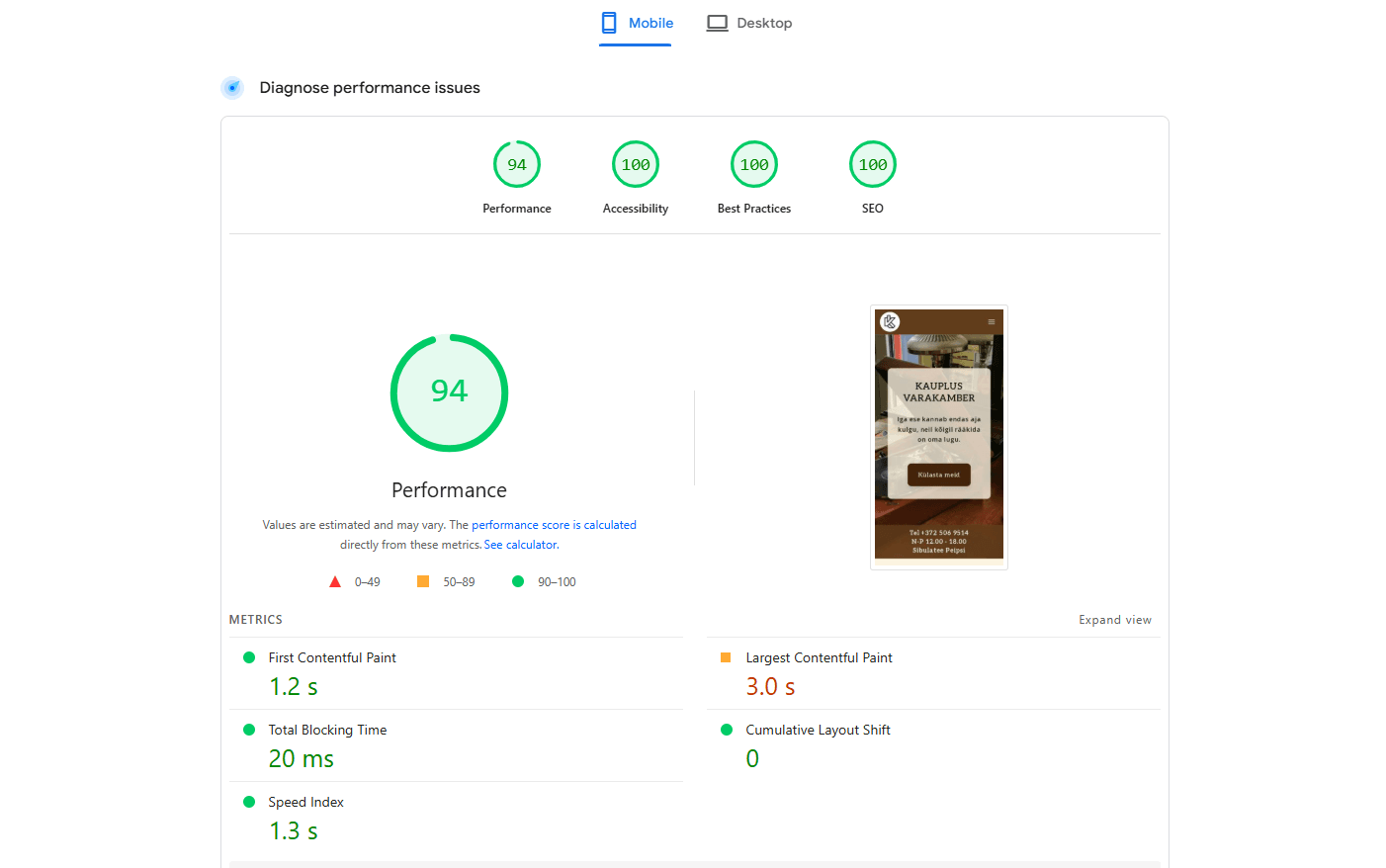The image size is (1386, 868).
Task: Click the Cumulative Layout Shift metric
Action: [x=817, y=731]
